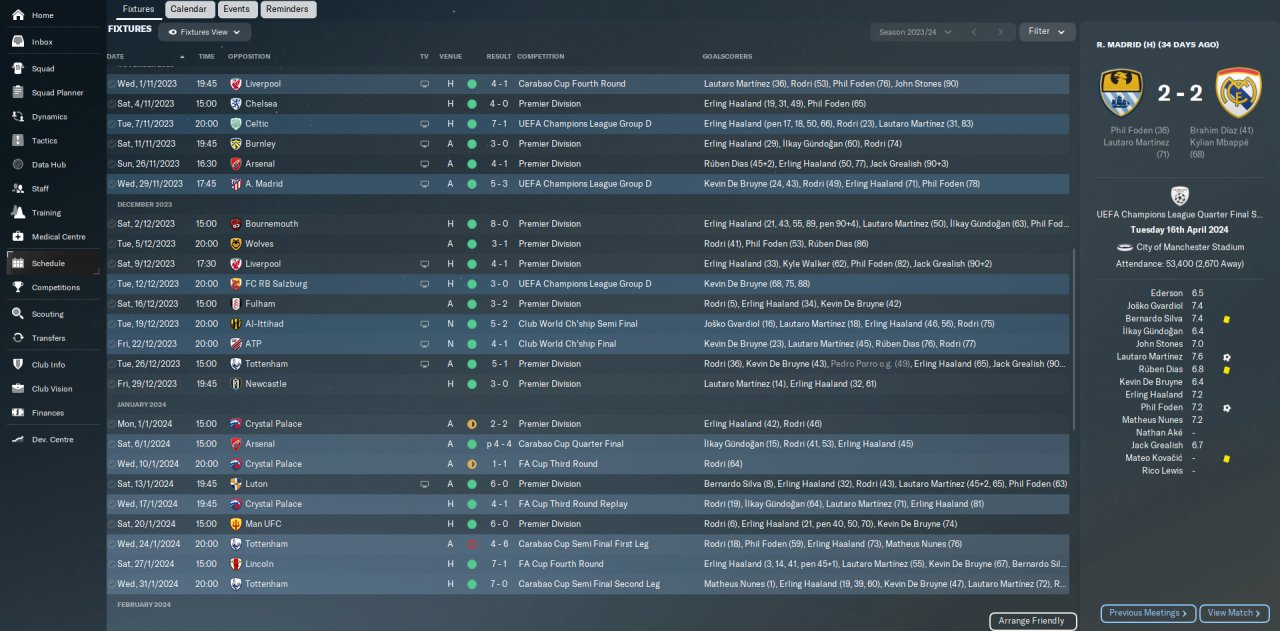Sort by Competition column header
The width and height of the screenshot is (1280, 631).
click(541, 56)
